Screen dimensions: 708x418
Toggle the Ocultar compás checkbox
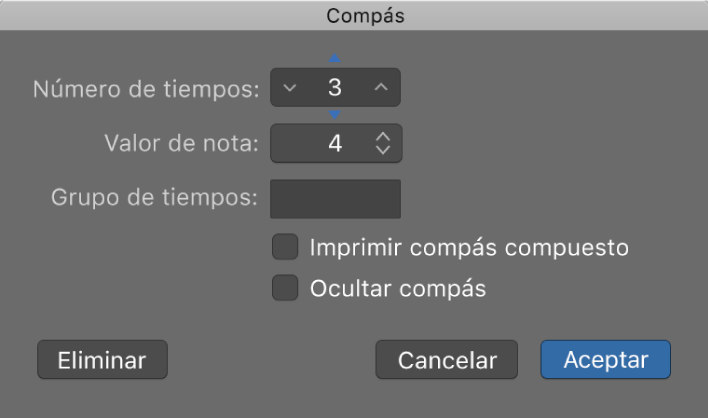(x=286, y=288)
